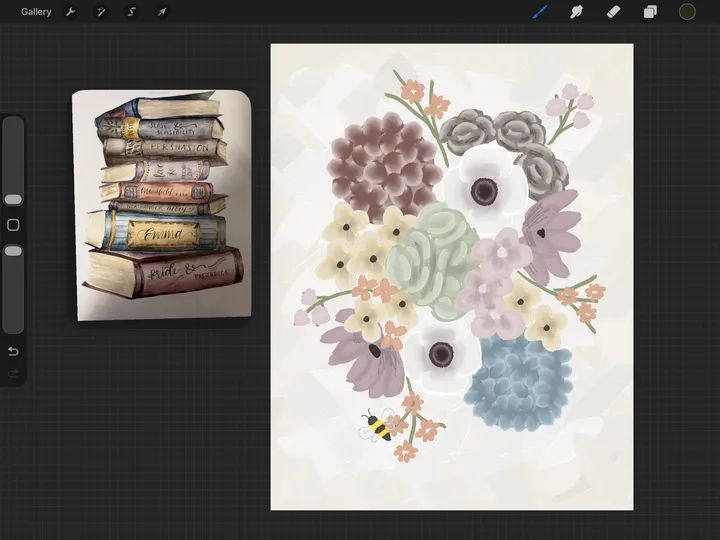Tap the Modify square button
The width and height of the screenshot is (720, 540).
pos(13,225)
